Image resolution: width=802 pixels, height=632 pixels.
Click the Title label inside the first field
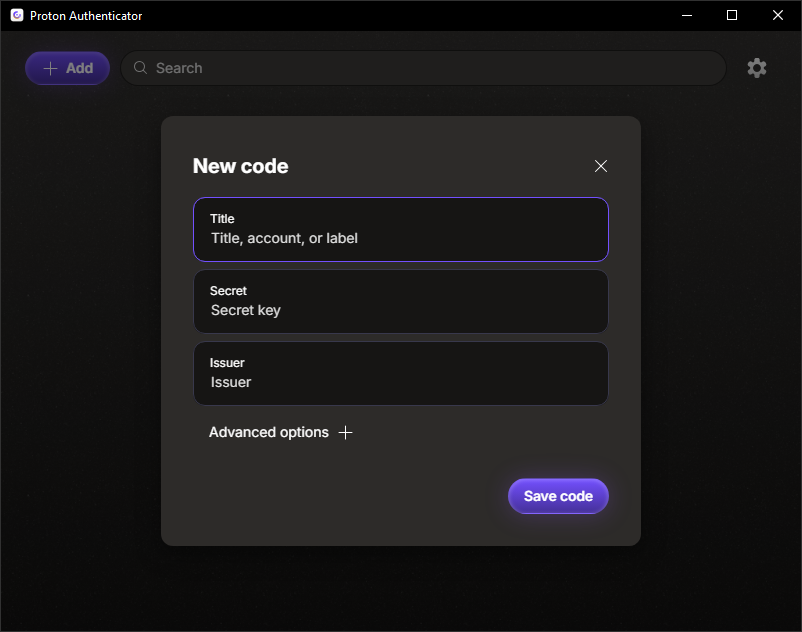pyautogui.click(x=222, y=218)
